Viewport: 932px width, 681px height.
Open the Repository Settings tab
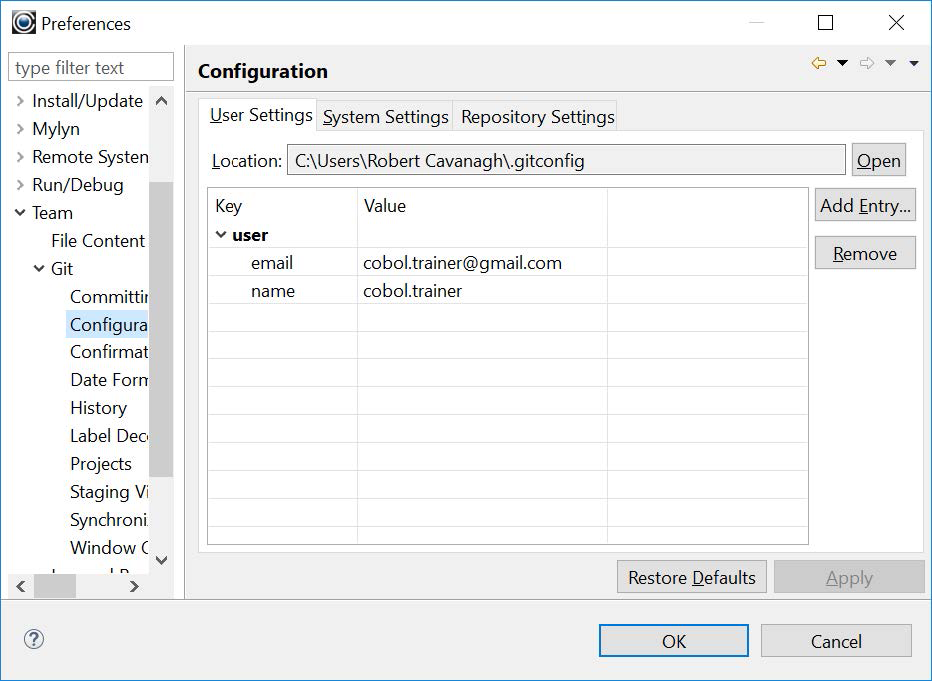point(537,117)
